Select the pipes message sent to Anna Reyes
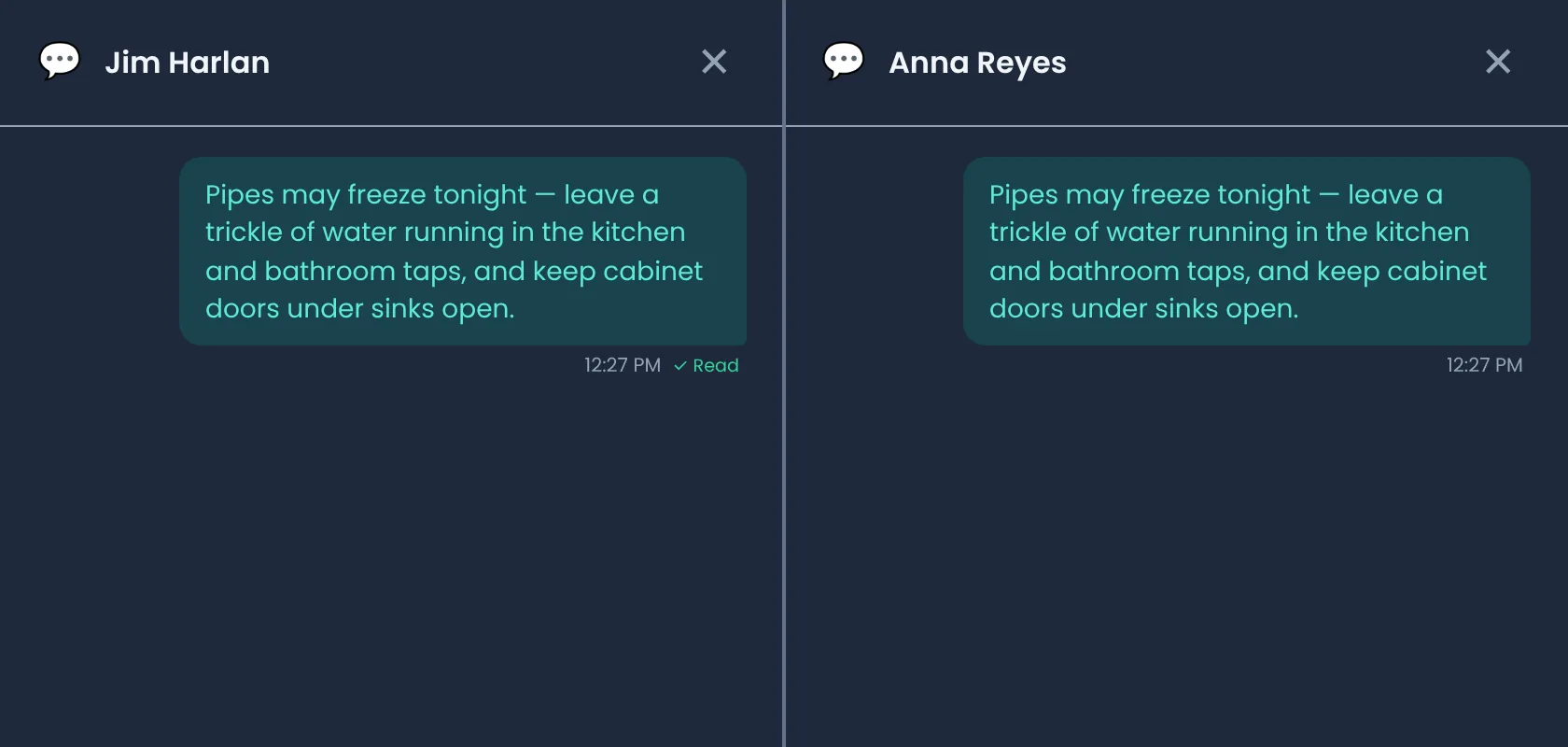Screen dimensions: 1568x747 point(1247,251)
